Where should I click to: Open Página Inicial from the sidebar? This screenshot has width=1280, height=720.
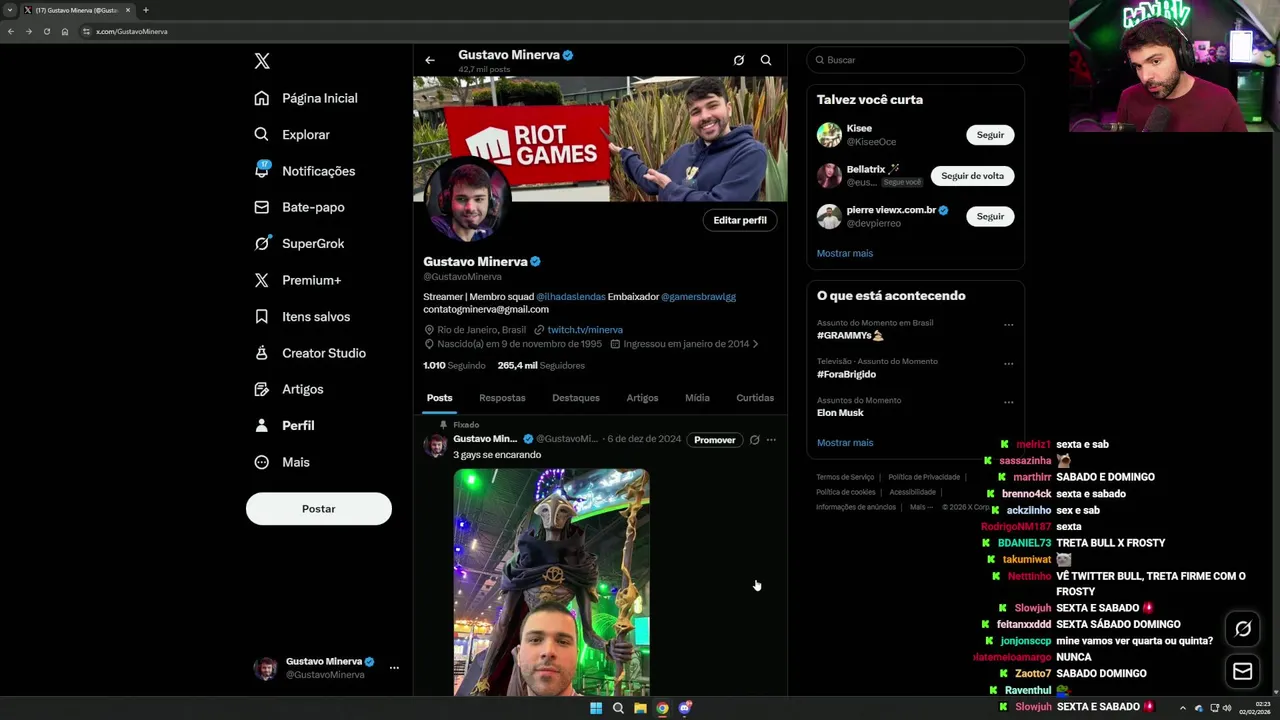tap(306, 98)
